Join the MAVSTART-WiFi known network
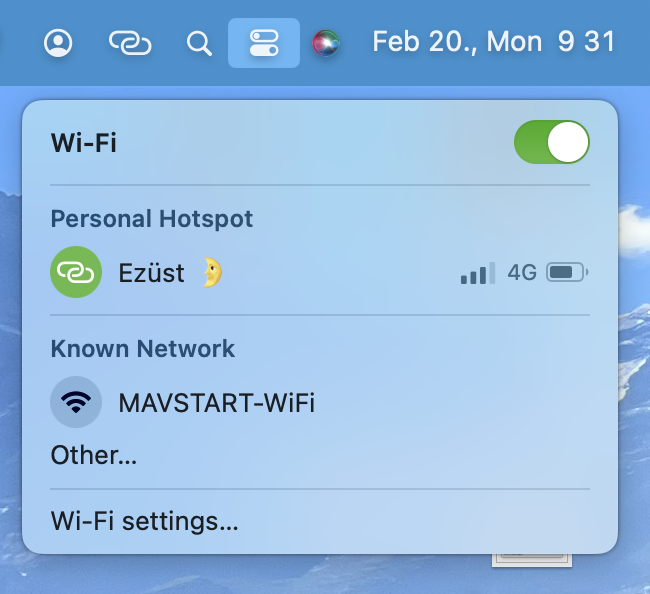 tap(320, 402)
